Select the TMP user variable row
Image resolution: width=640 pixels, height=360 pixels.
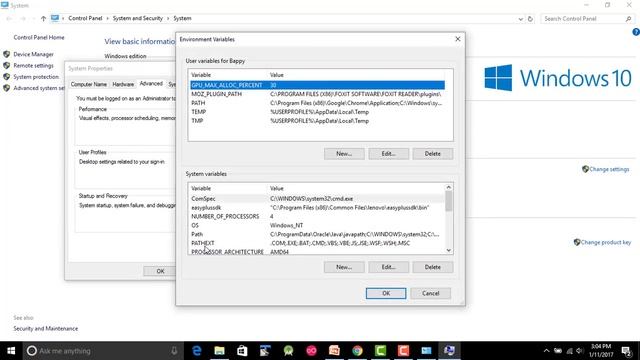pos(318,121)
